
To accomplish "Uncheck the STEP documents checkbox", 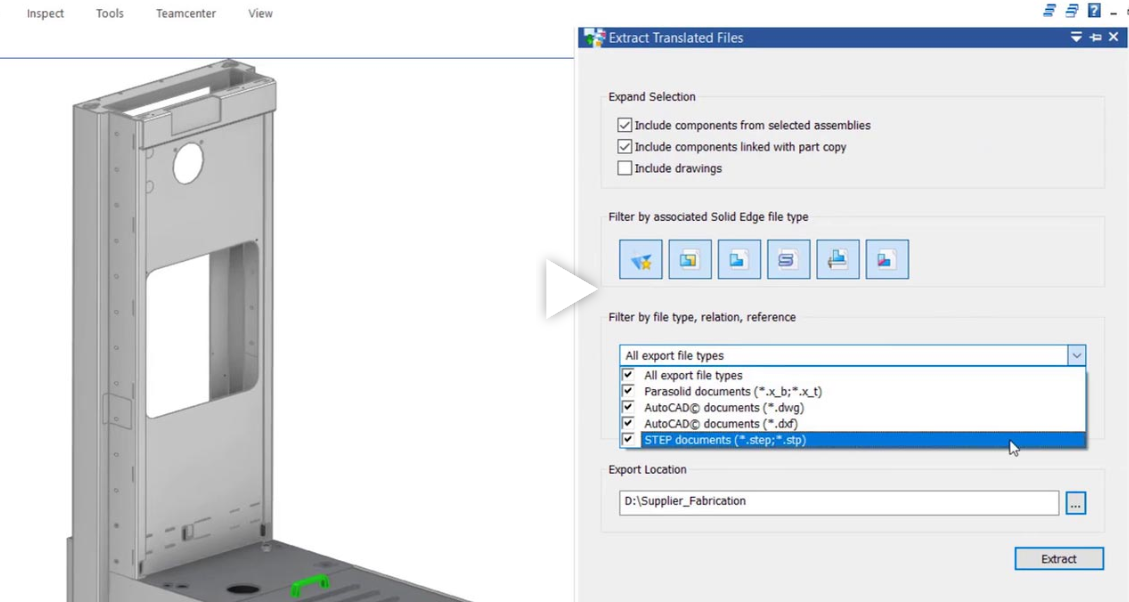I will [628, 439].
